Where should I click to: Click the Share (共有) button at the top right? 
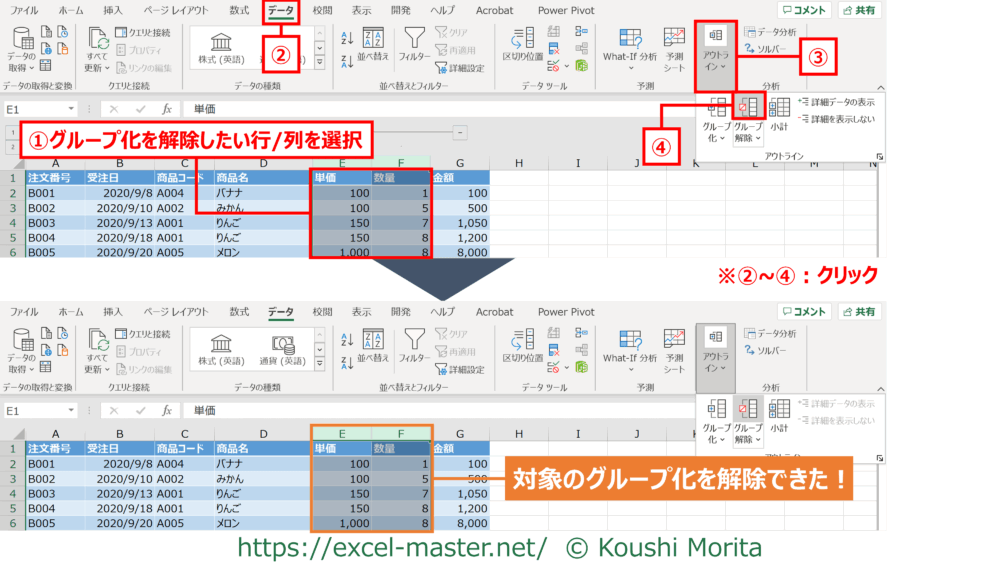pyautogui.click(x=859, y=11)
